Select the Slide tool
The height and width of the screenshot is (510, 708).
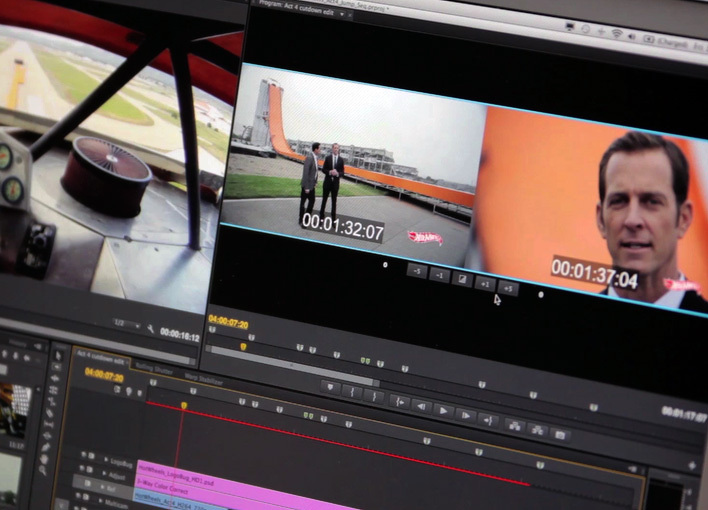pos(47,436)
